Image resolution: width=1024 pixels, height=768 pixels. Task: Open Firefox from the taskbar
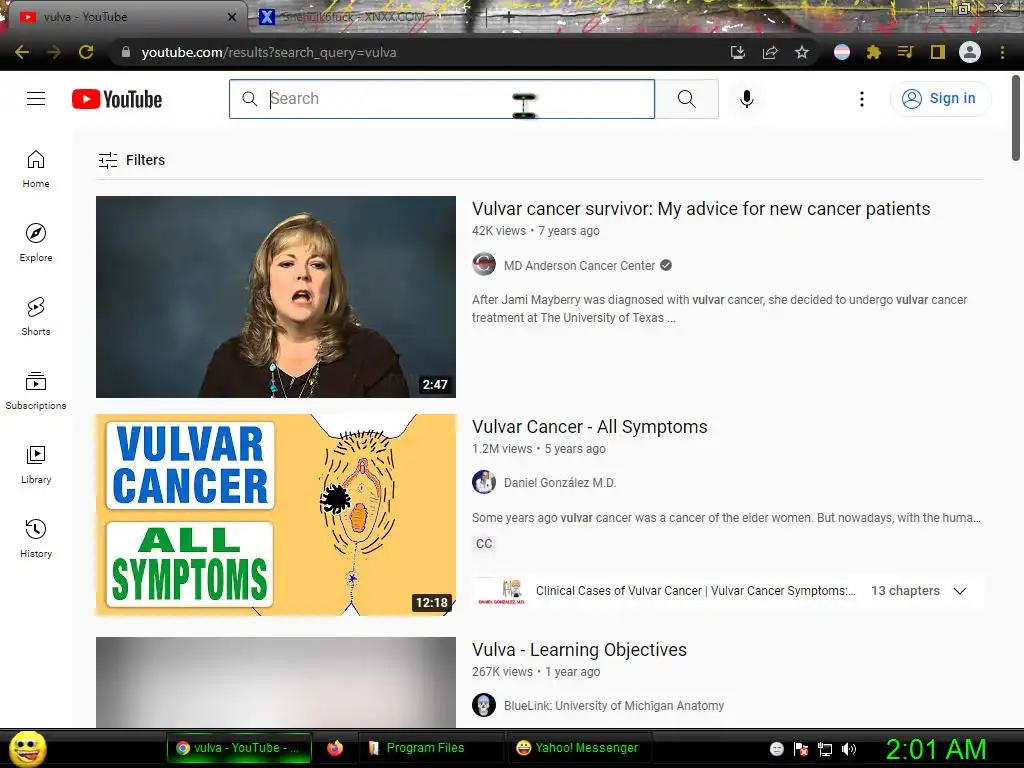pyautogui.click(x=335, y=748)
